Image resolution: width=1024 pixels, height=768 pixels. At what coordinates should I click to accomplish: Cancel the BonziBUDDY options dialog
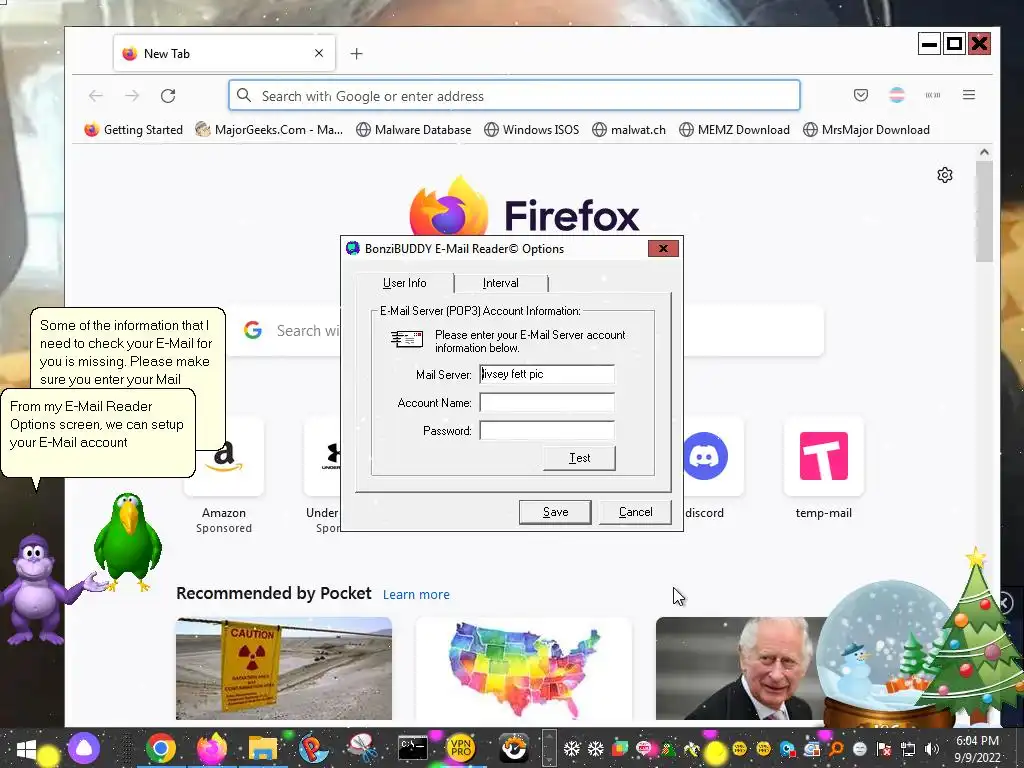(x=635, y=512)
